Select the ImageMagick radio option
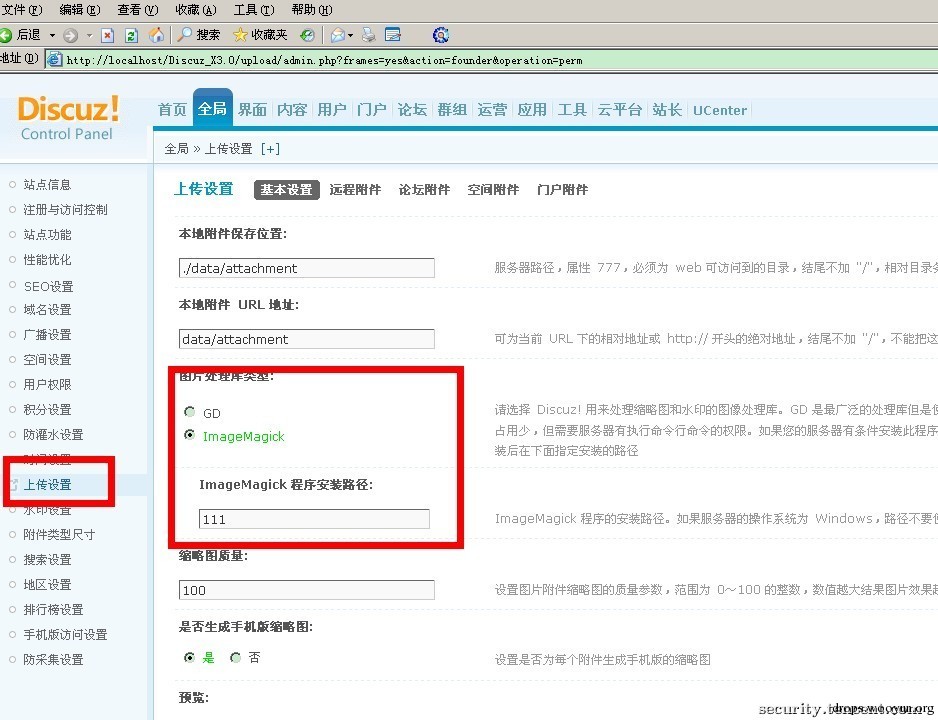The image size is (938, 720). (x=190, y=435)
